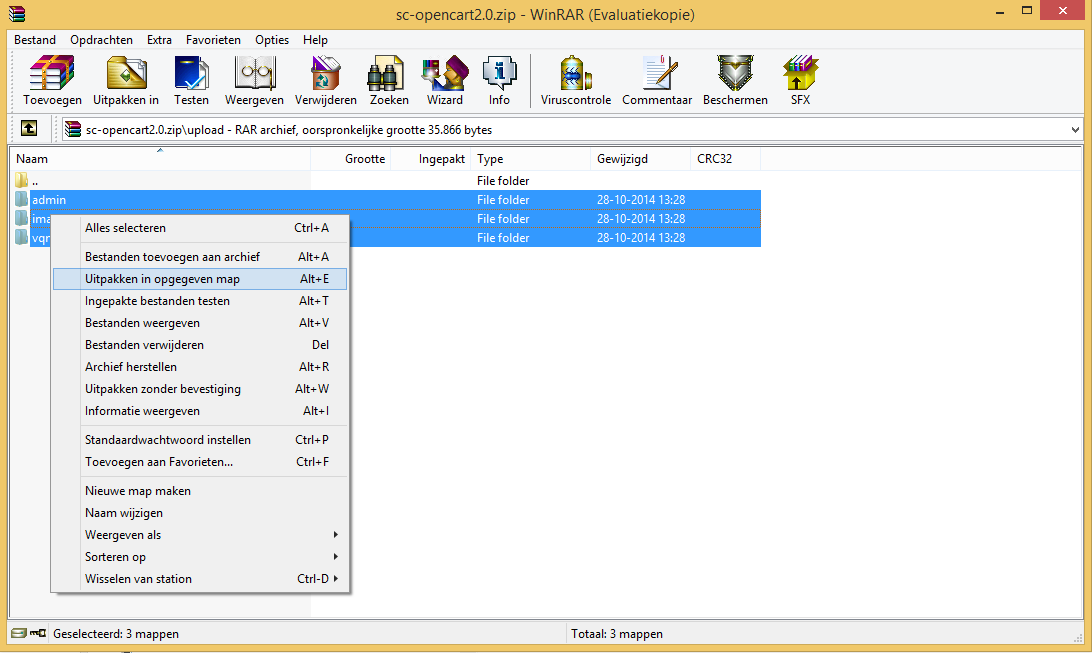
Task: Select Uitpakken zonder bevestiging
Action: click(x=200, y=388)
